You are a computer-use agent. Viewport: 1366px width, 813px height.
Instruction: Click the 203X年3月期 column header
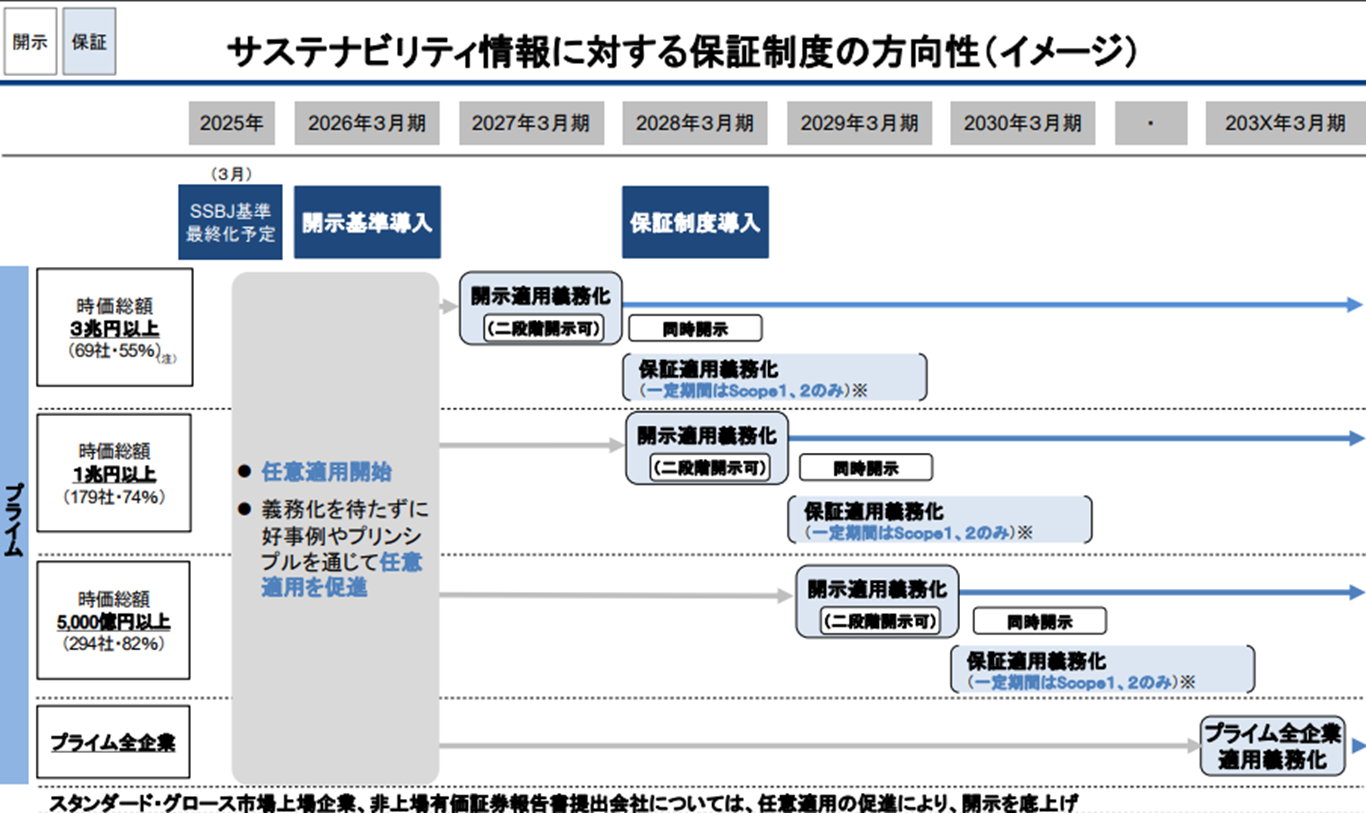[1285, 123]
